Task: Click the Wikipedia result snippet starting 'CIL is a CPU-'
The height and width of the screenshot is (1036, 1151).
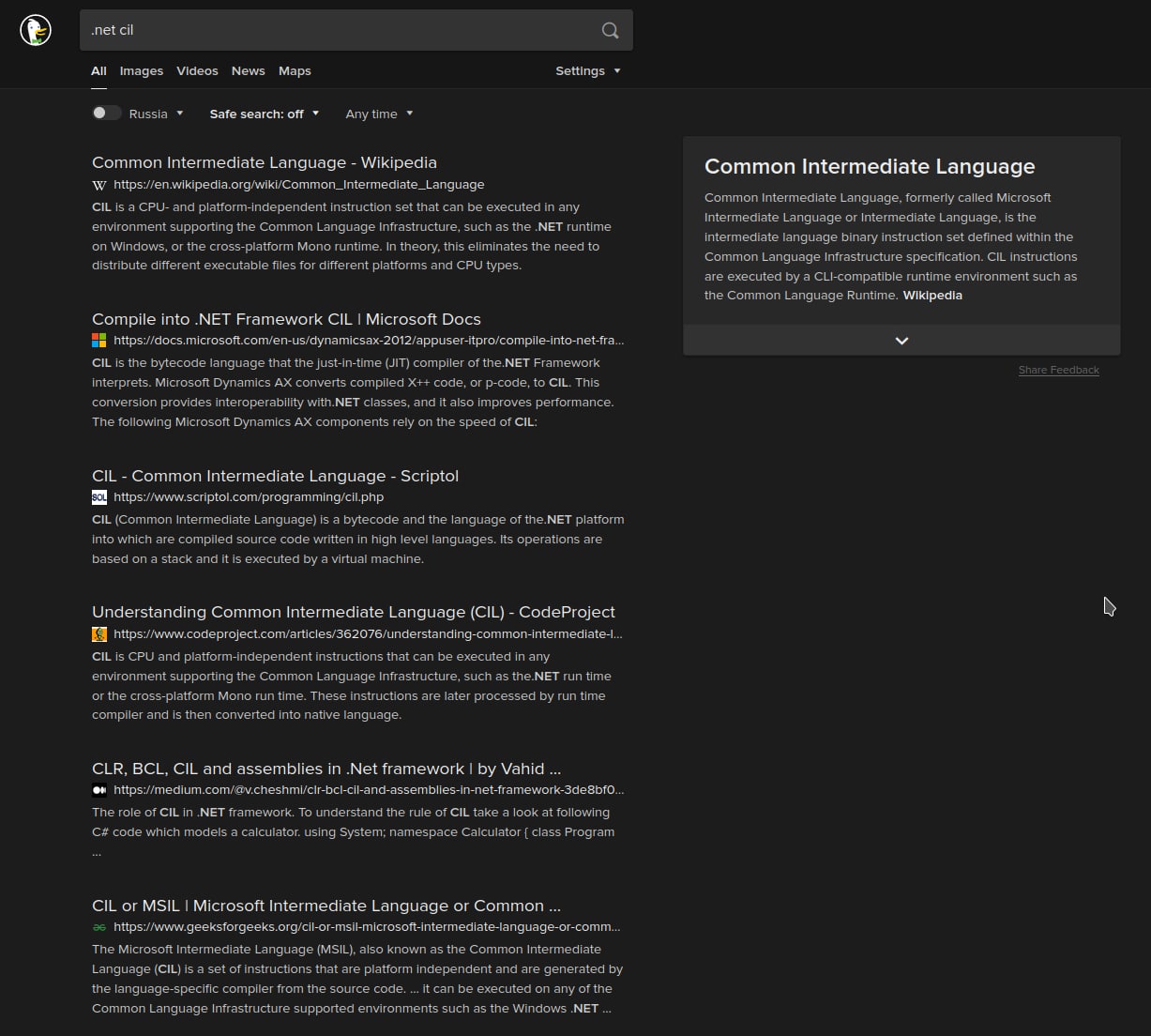Action: pos(352,236)
